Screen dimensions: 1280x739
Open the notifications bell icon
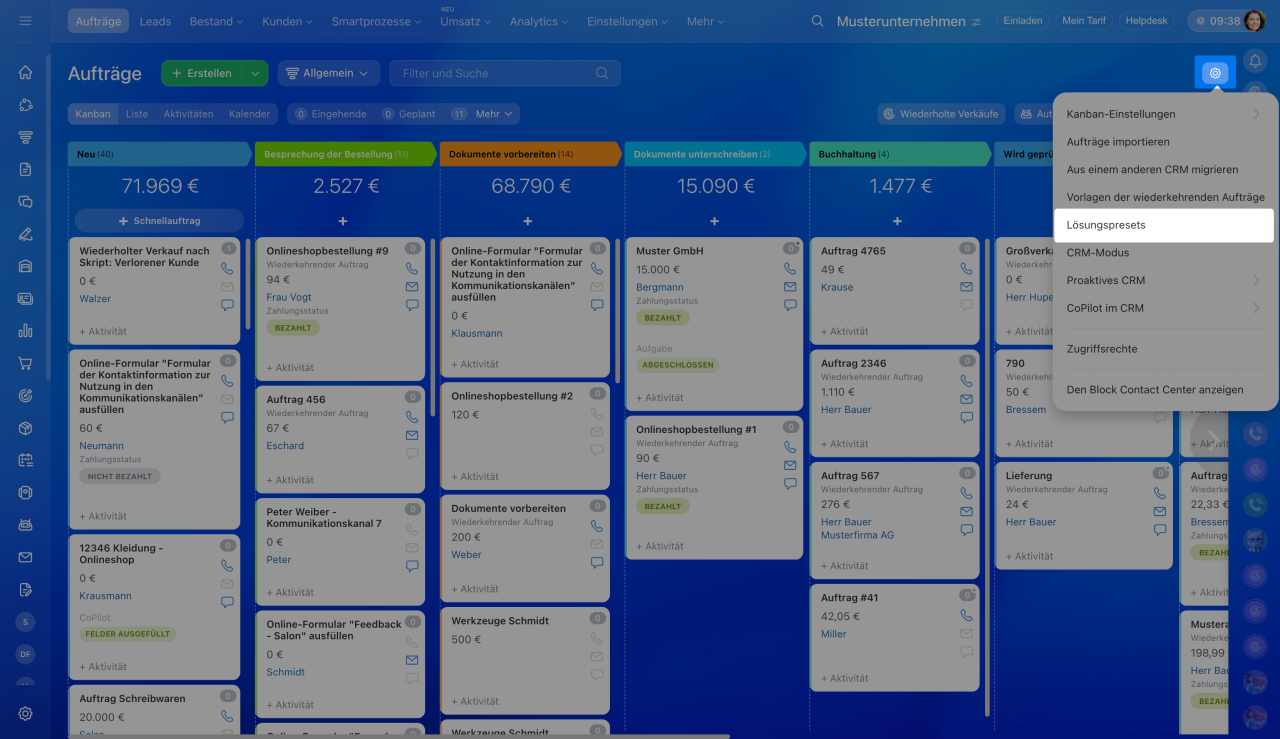coord(1254,61)
